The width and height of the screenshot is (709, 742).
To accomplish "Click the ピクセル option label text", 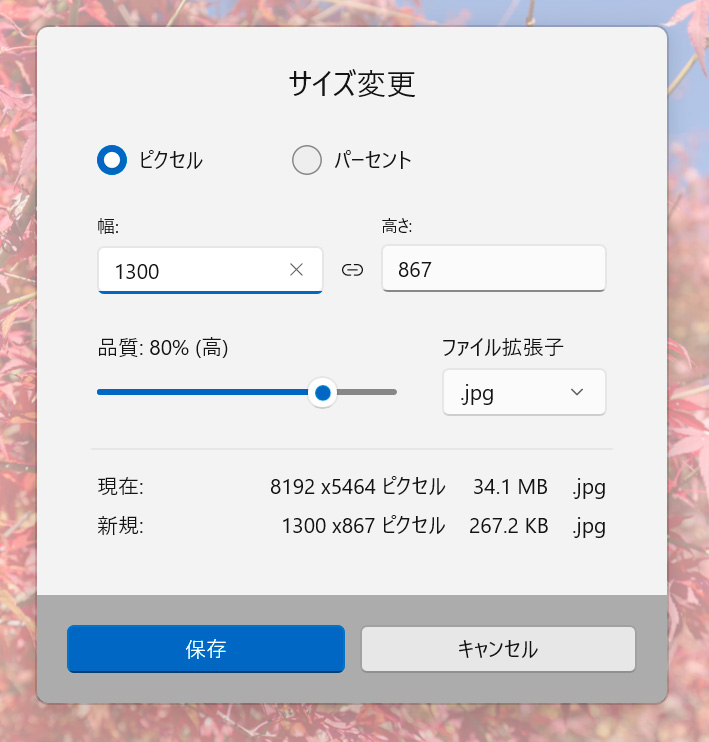I will pyautogui.click(x=170, y=160).
